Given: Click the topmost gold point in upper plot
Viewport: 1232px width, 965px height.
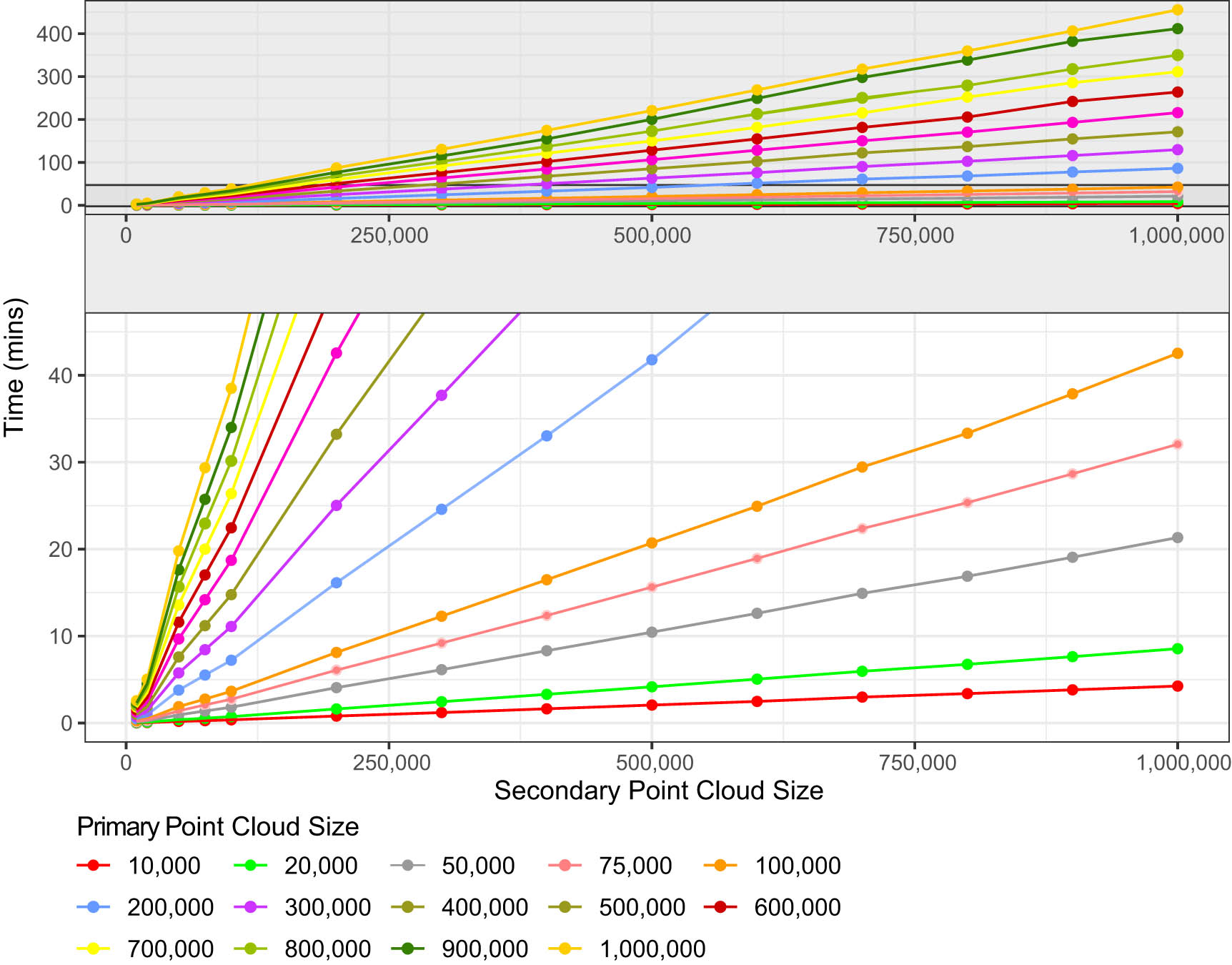Looking at the screenshot, I should click(x=1178, y=10).
